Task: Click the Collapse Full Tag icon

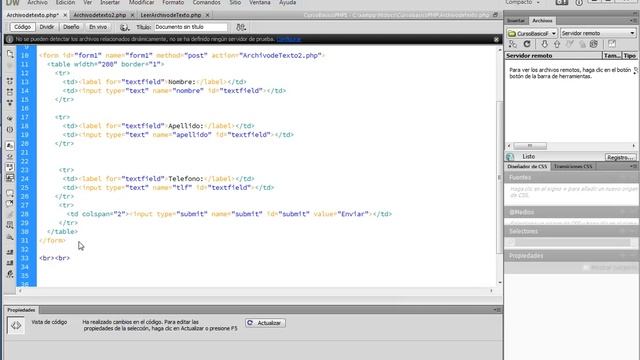Action: point(10,81)
